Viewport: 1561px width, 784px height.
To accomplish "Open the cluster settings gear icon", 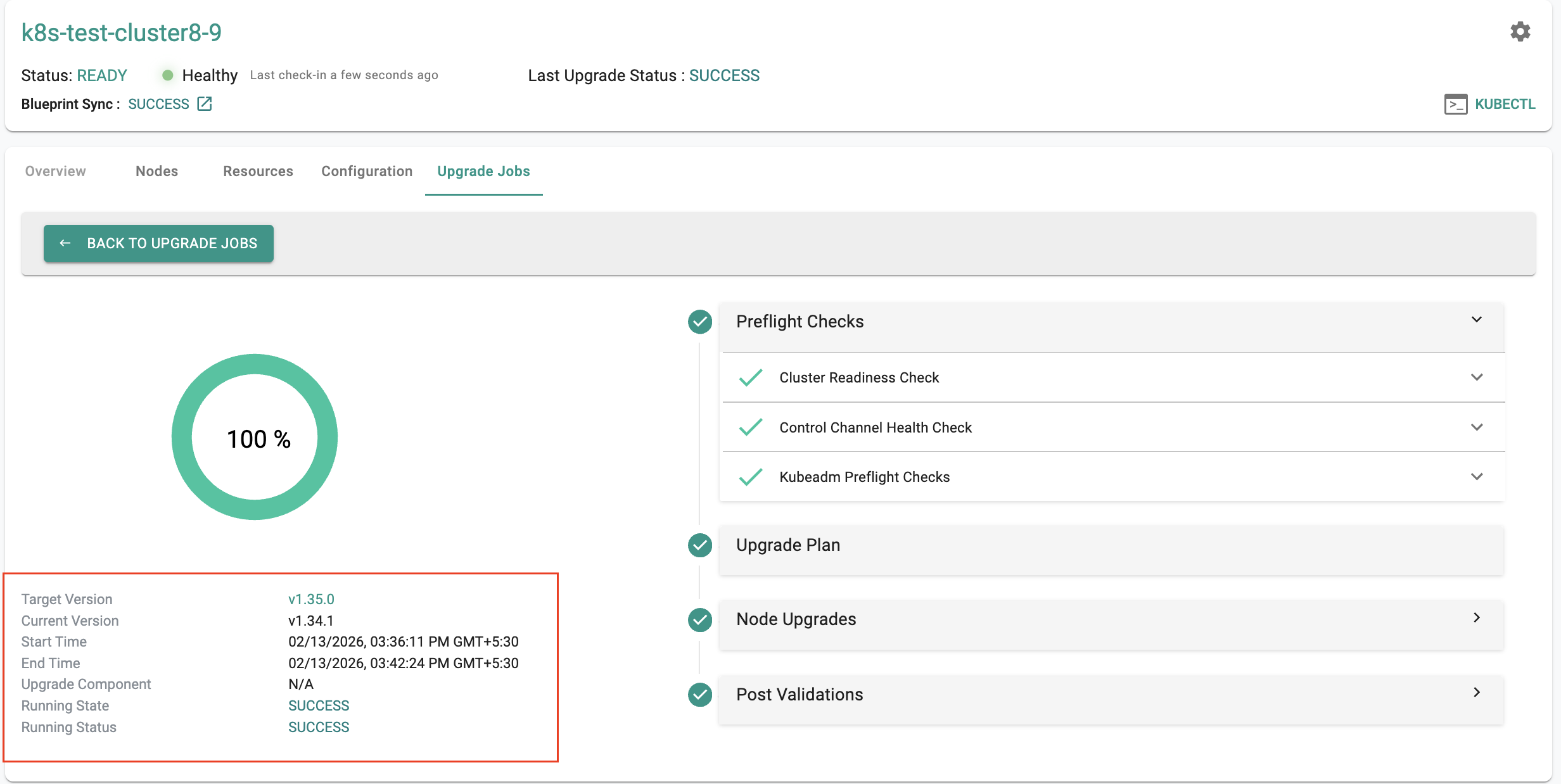I will tap(1520, 32).
